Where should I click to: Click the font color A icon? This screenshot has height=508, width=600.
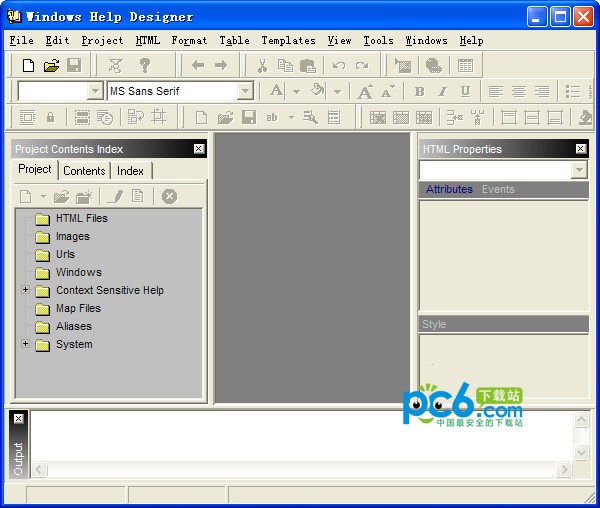[x=276, y=91]
